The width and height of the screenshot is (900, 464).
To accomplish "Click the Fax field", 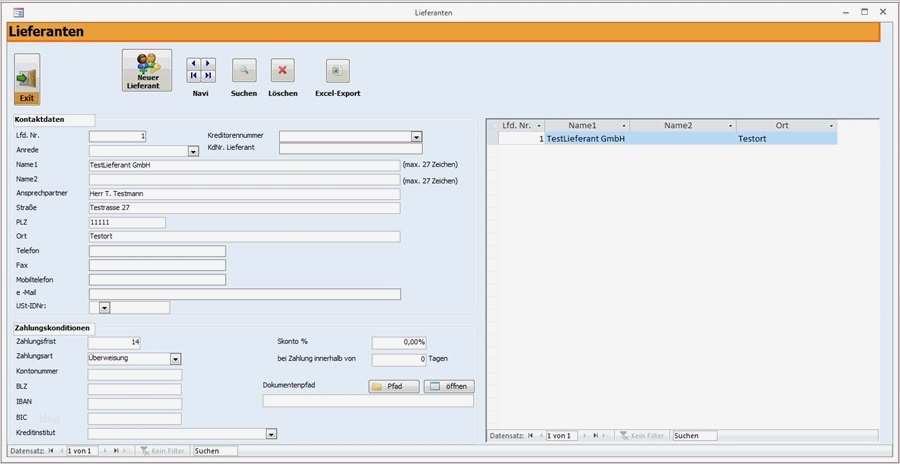I will [157, 265].
